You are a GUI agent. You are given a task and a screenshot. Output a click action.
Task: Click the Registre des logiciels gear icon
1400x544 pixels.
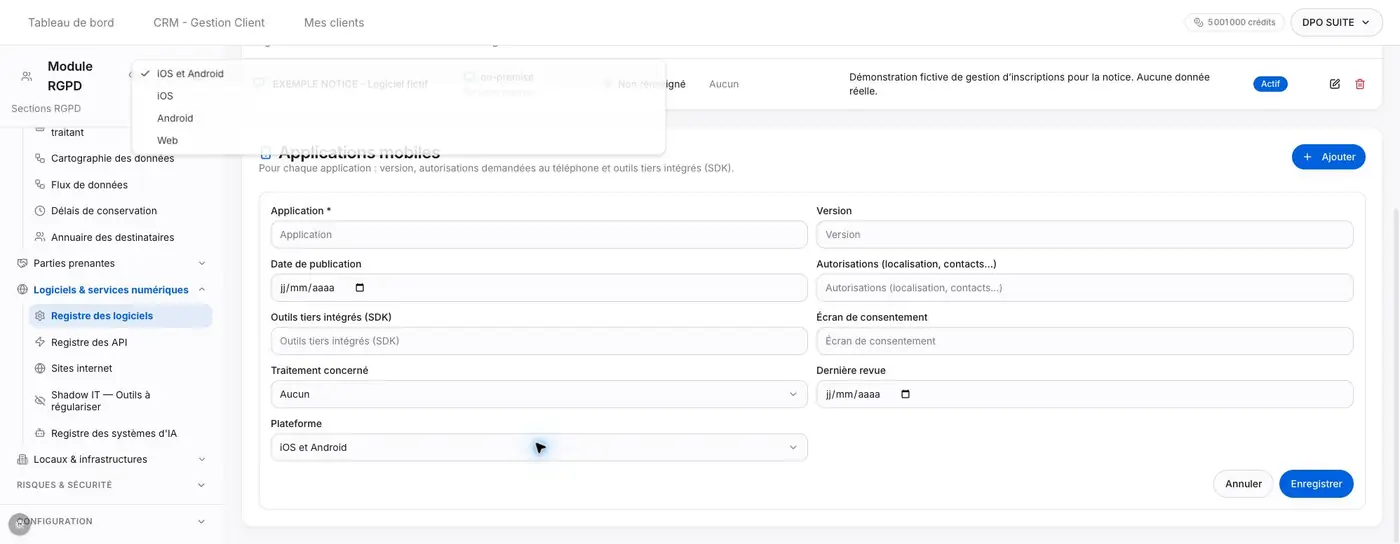(x=40, y=316)
